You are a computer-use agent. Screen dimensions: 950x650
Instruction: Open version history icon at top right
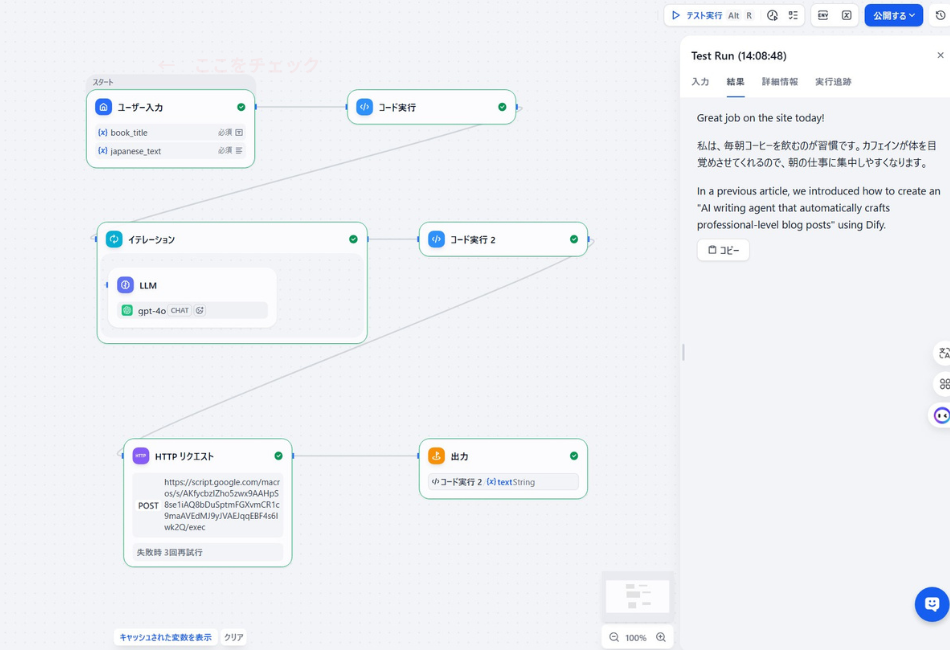(940, 15)
